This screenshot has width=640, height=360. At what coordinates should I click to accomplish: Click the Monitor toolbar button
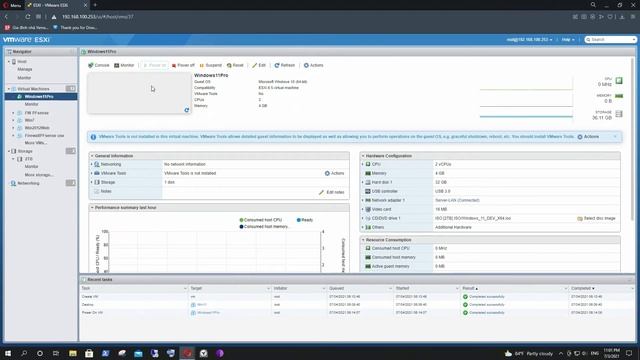tap(124, 65)
